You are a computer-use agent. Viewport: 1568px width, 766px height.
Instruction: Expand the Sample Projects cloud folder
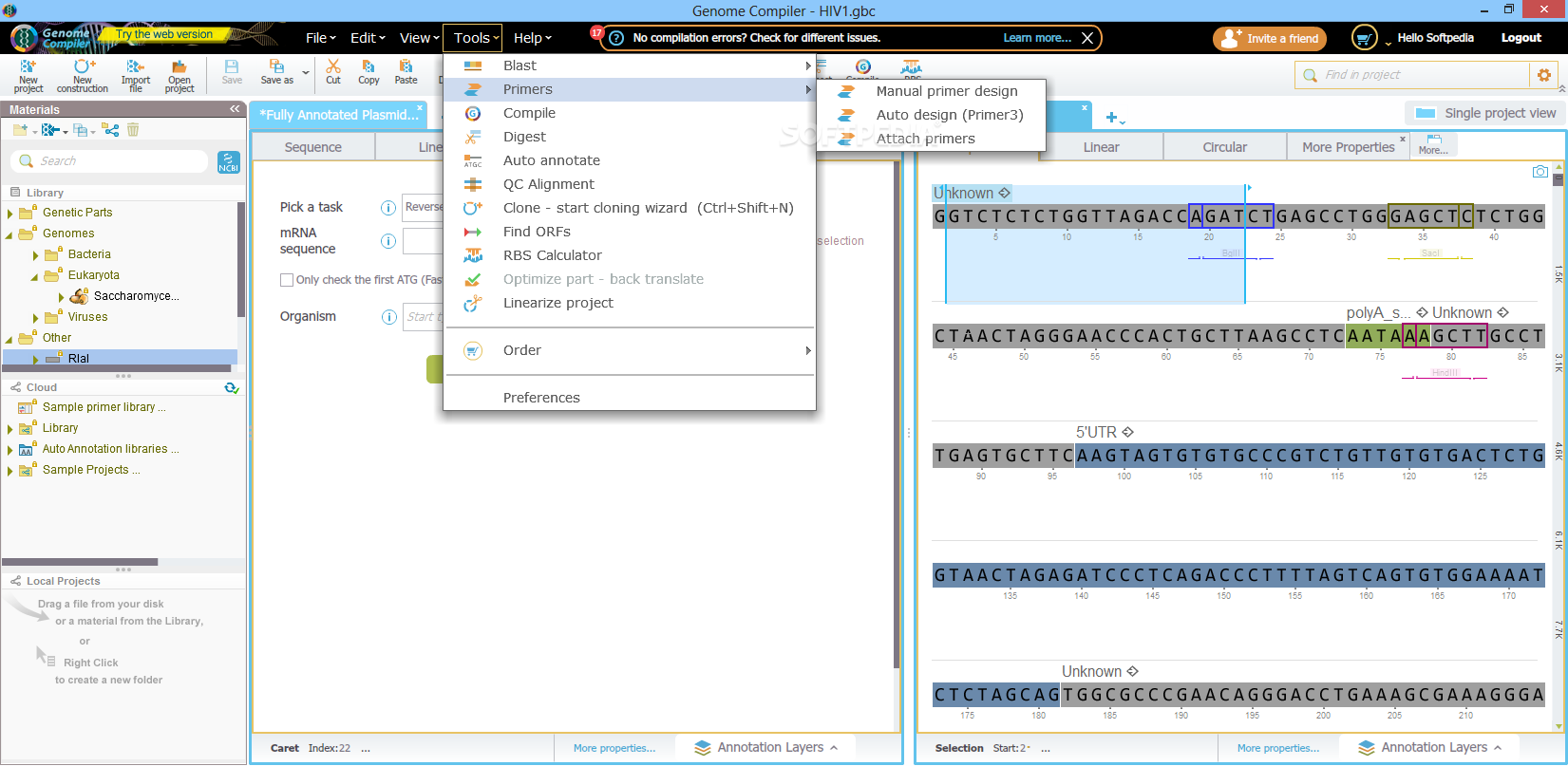[x=9, y=471]
